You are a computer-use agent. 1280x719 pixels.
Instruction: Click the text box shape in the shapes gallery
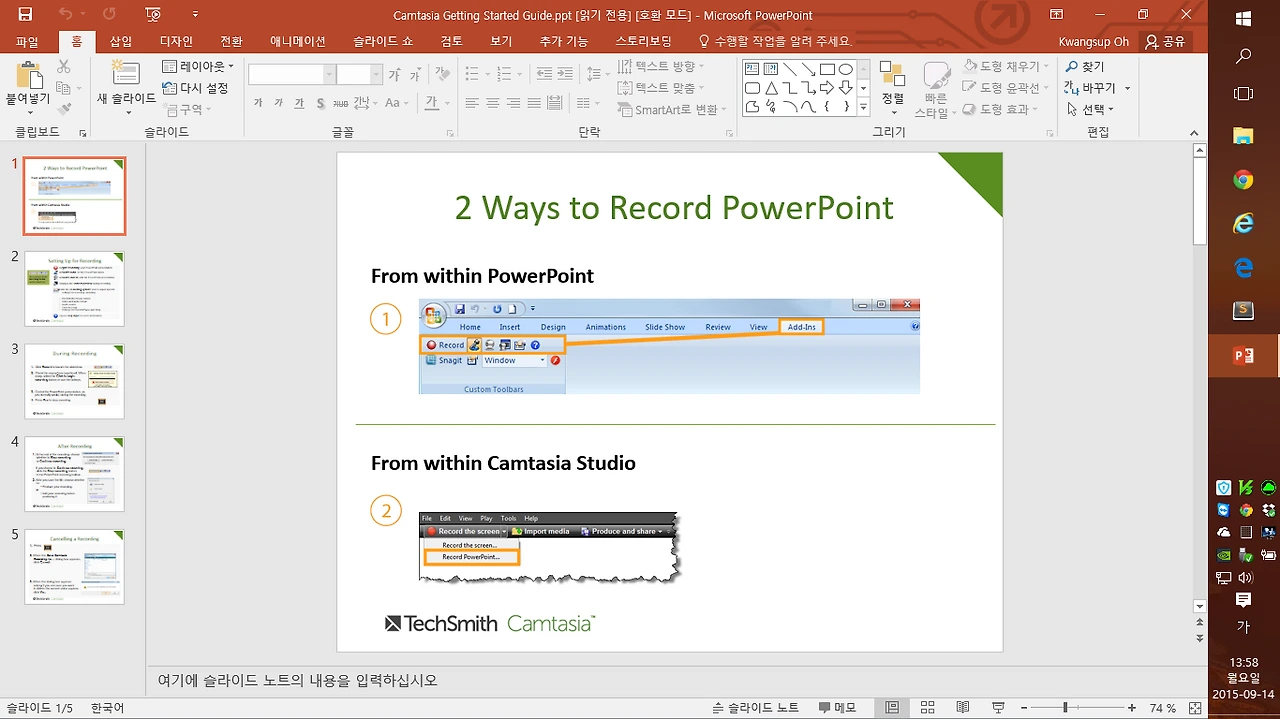coord(752,69)
